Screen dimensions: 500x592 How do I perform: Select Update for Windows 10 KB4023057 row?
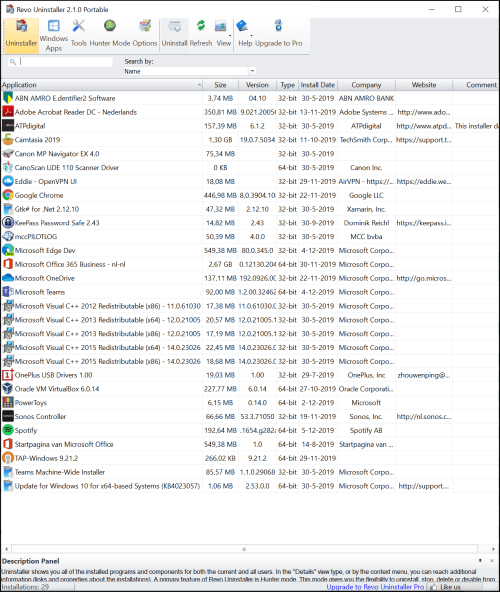pos(249,486)
